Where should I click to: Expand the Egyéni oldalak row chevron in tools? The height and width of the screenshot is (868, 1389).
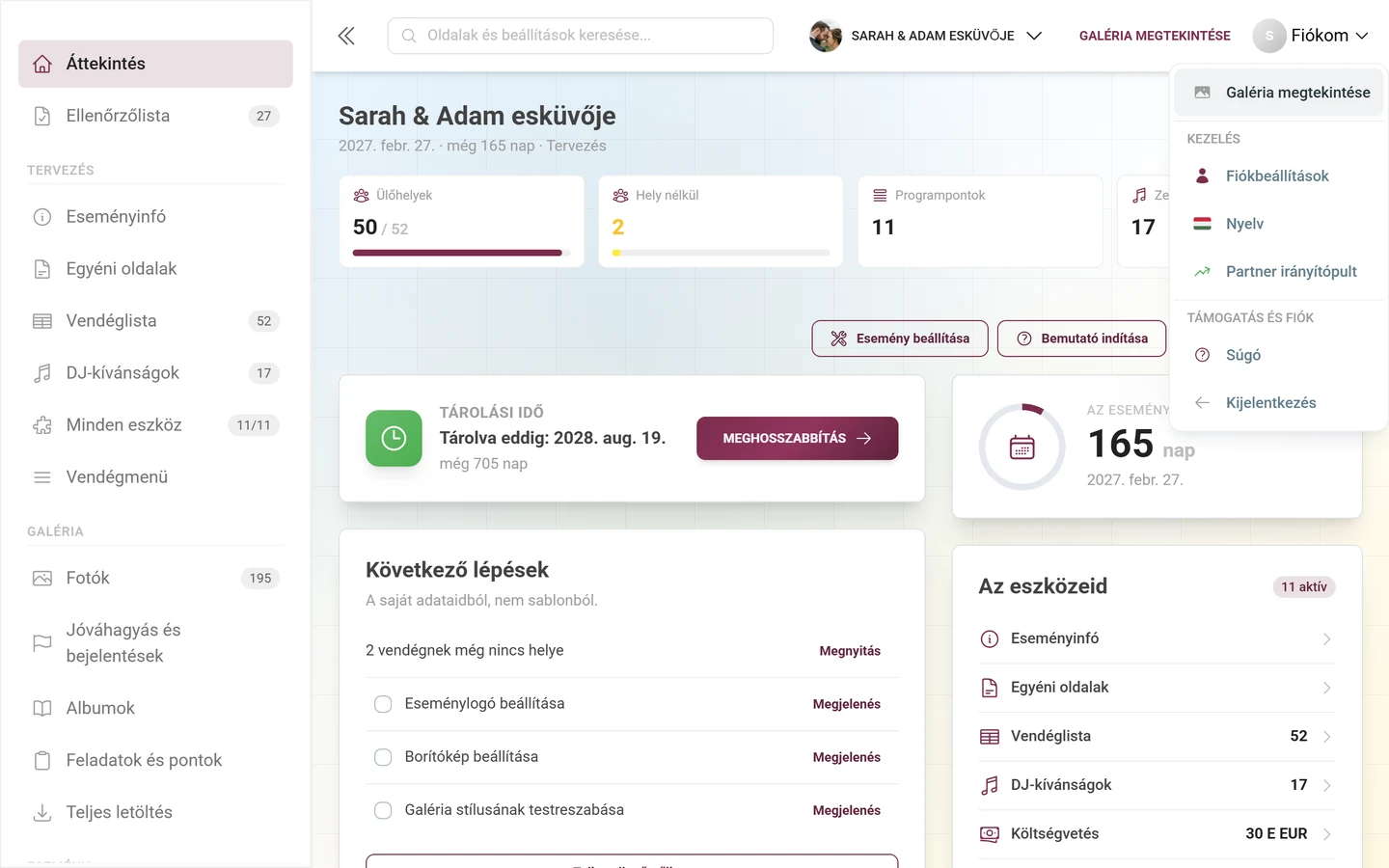pyautogui.click(x=1327, y=688)
